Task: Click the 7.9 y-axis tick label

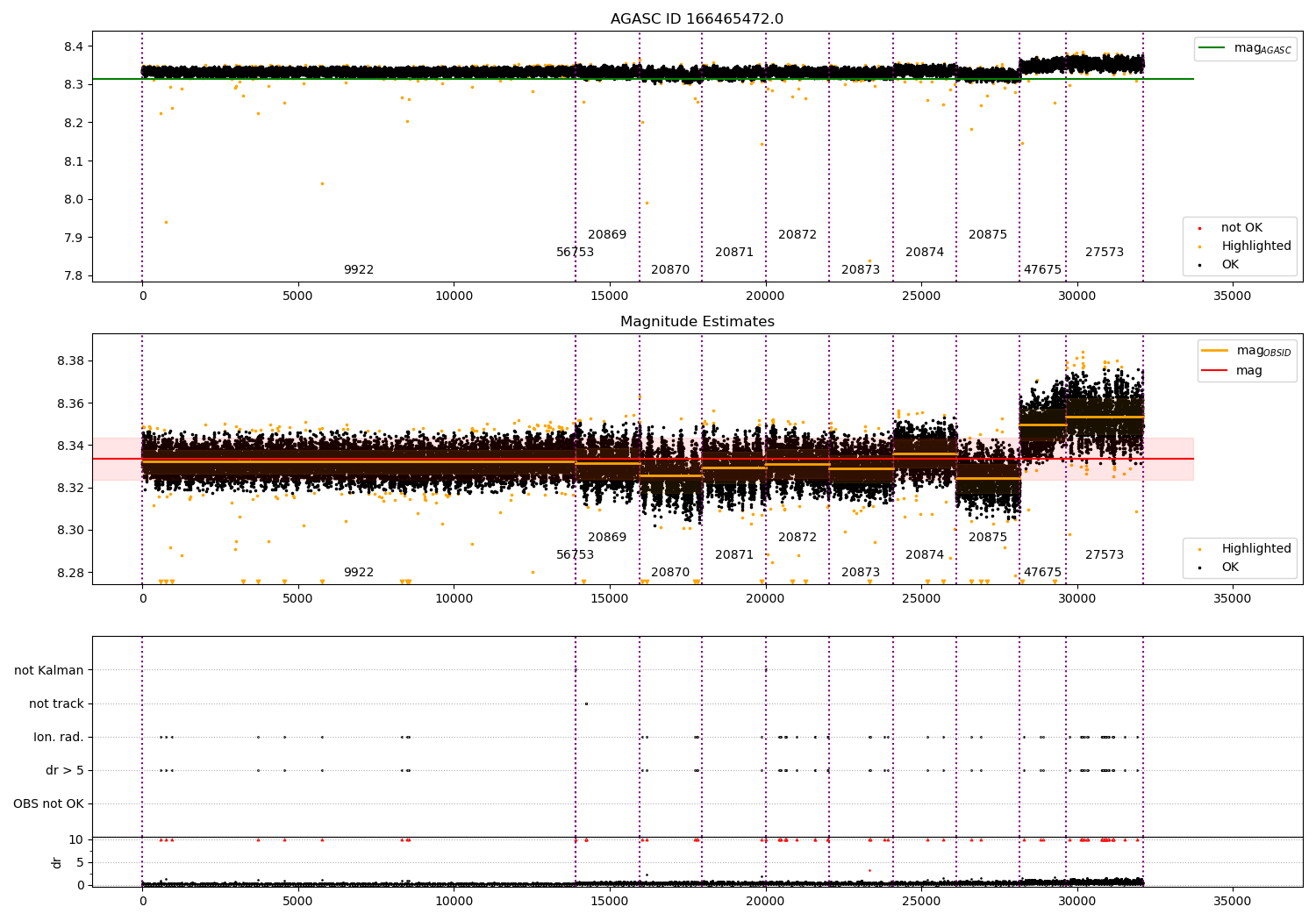Action: point(74,238)
